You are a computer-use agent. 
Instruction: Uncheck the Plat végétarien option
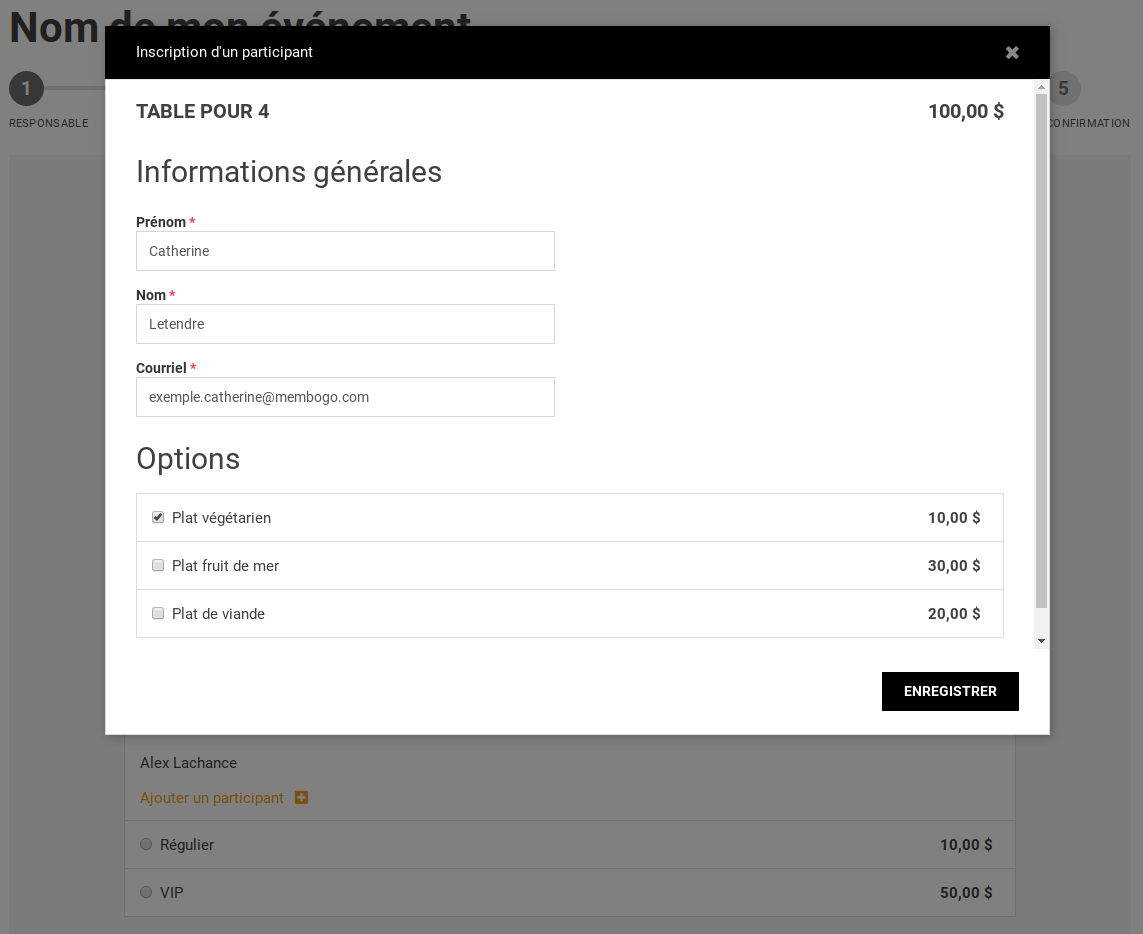point(157,517)
